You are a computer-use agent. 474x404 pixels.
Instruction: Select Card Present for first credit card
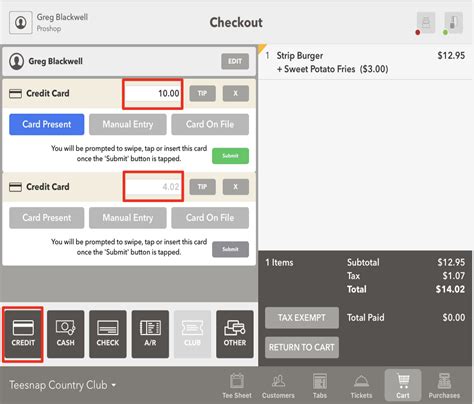[x=47, y=124]
